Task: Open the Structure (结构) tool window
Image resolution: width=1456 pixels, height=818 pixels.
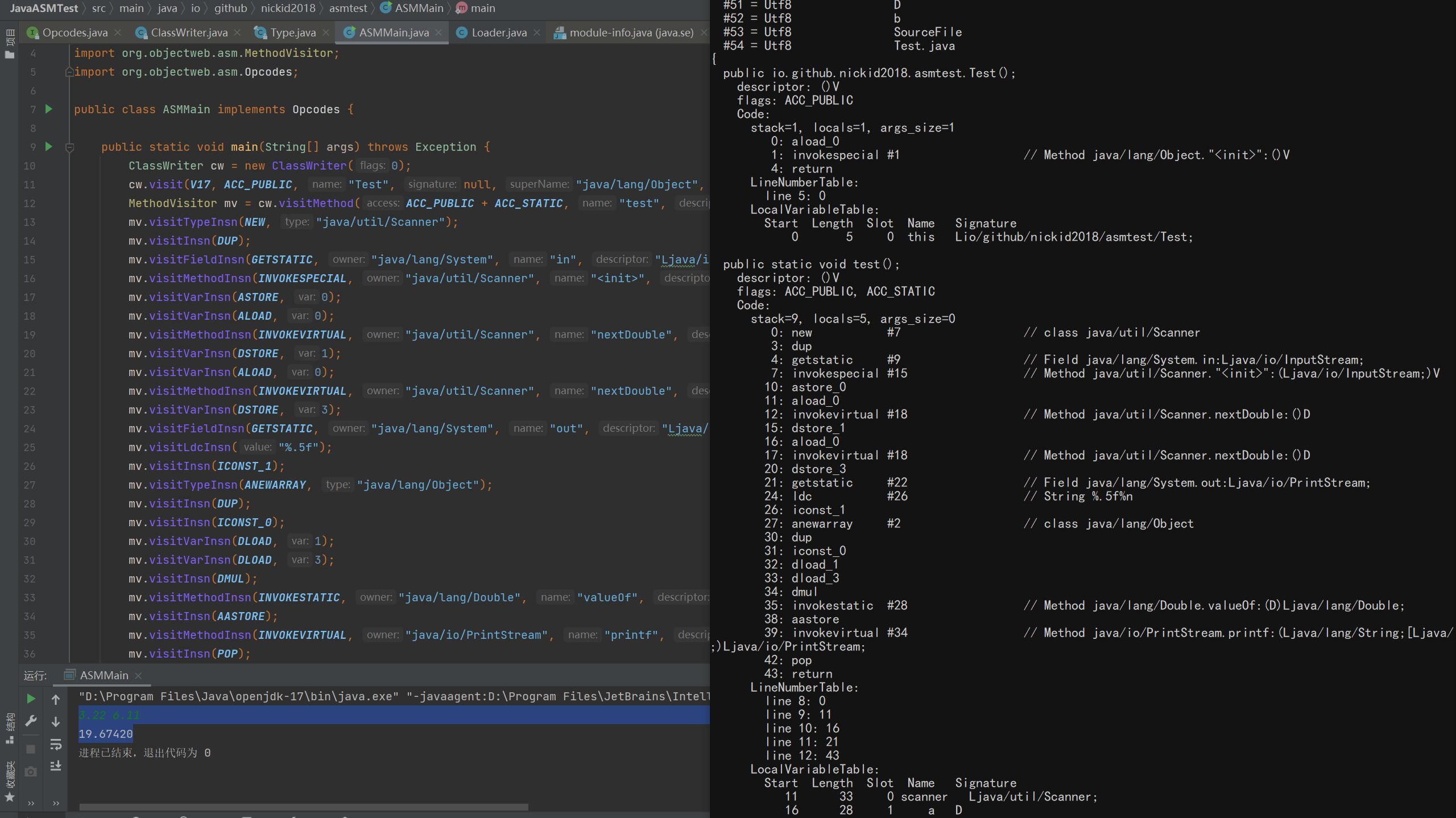Action: pos(10,728)
